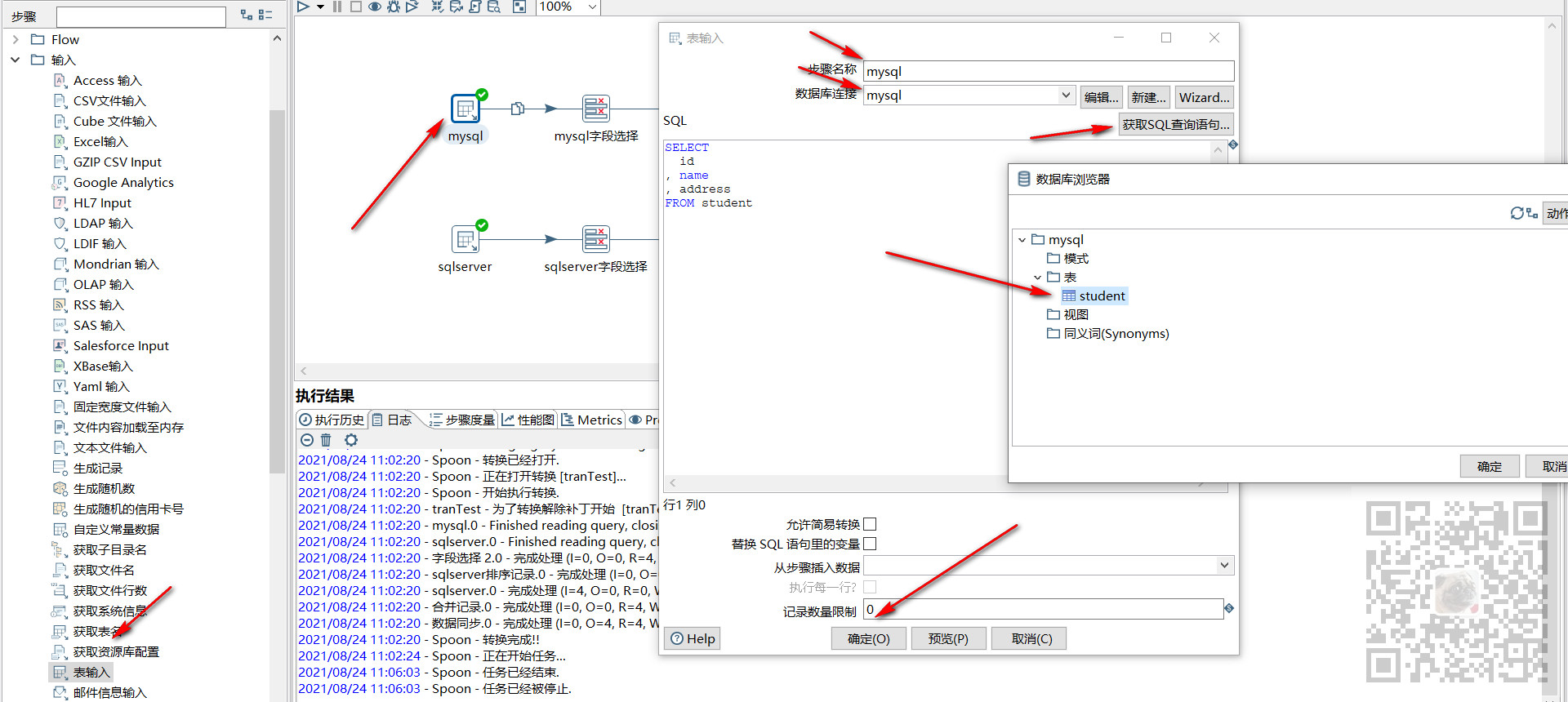Screen dimensions: 1568x702
Task: Click the 预览(P) button
Action: click(948, 638)
